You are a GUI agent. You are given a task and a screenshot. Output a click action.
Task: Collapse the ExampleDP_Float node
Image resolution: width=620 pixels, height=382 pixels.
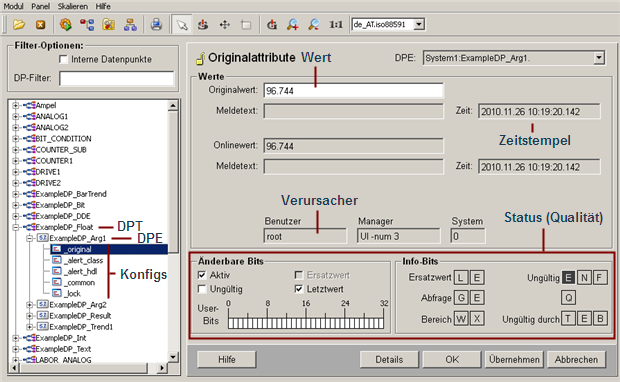(15, 227)
